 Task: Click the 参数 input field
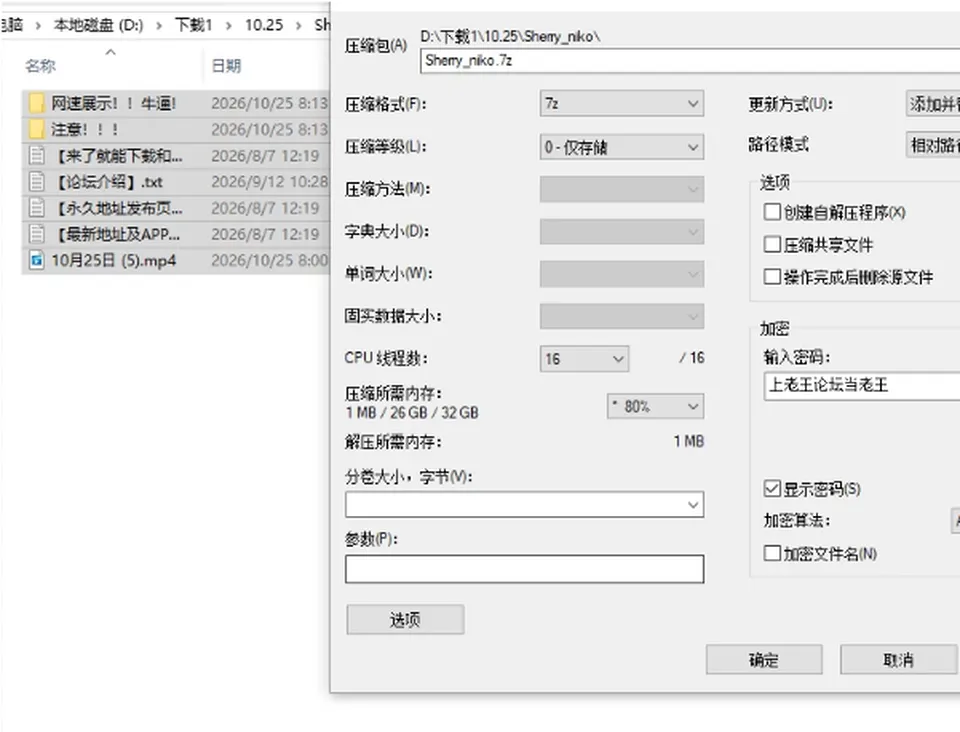pyautogui.click(x=524, y=569)
